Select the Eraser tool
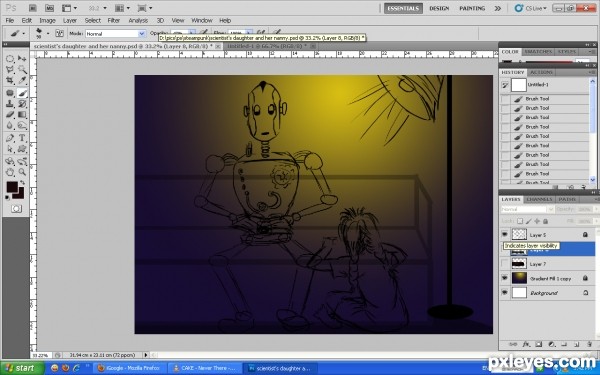Viewport: 600px width, 375px height. 10,114
